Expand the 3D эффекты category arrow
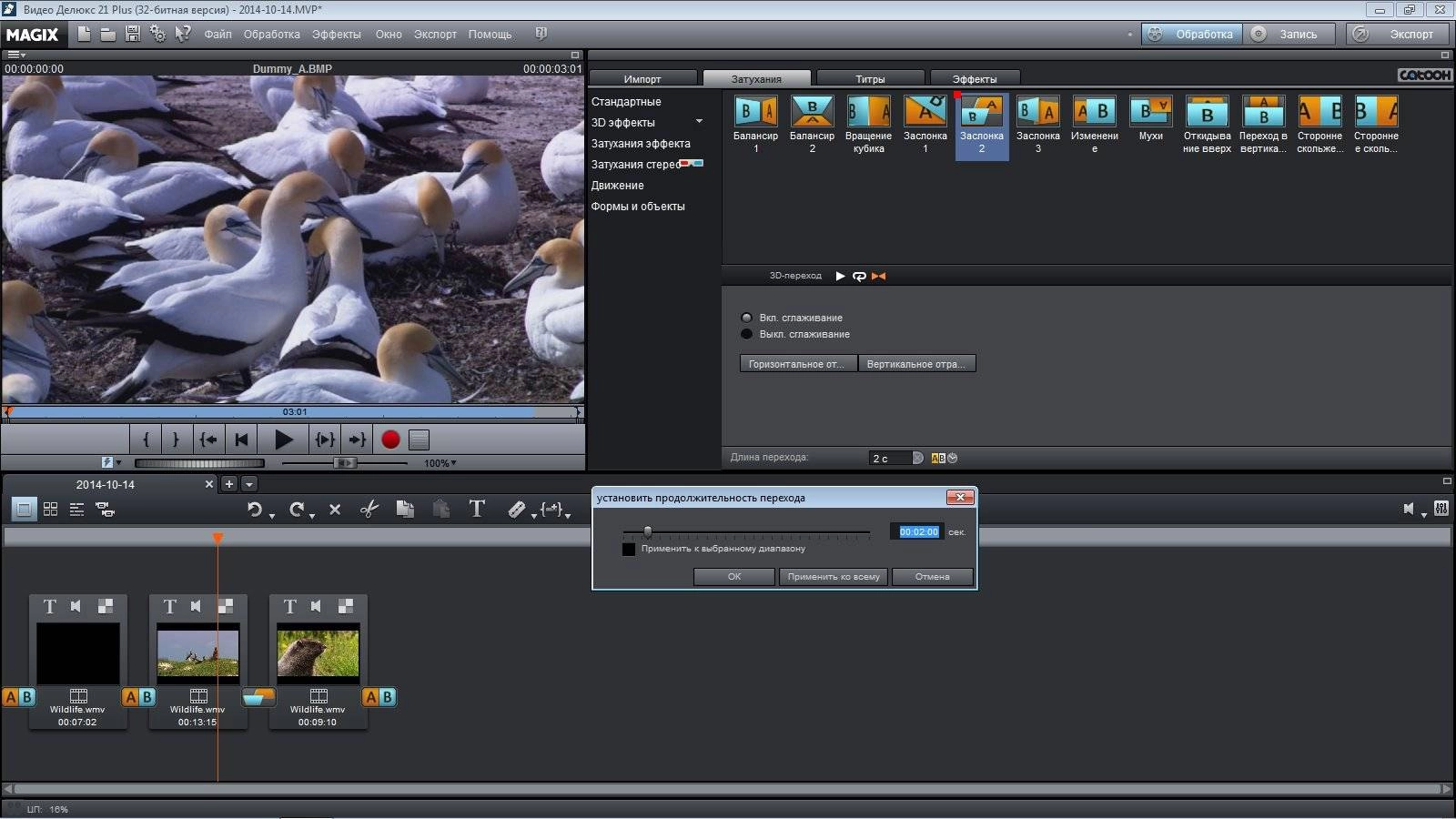Image resolution: width=1456 pixels, height=819 pixels. [x=699, y=122]
